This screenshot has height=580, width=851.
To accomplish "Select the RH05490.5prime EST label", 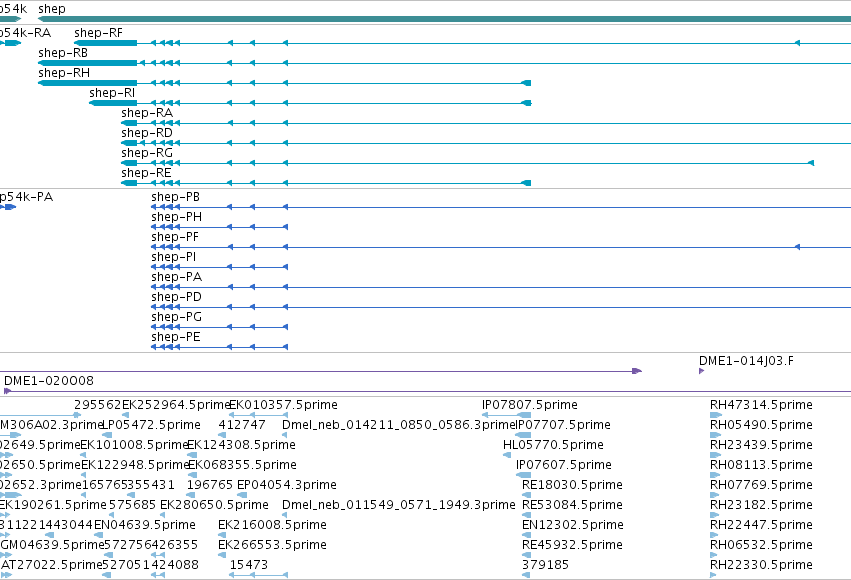I will click(761, 425).
